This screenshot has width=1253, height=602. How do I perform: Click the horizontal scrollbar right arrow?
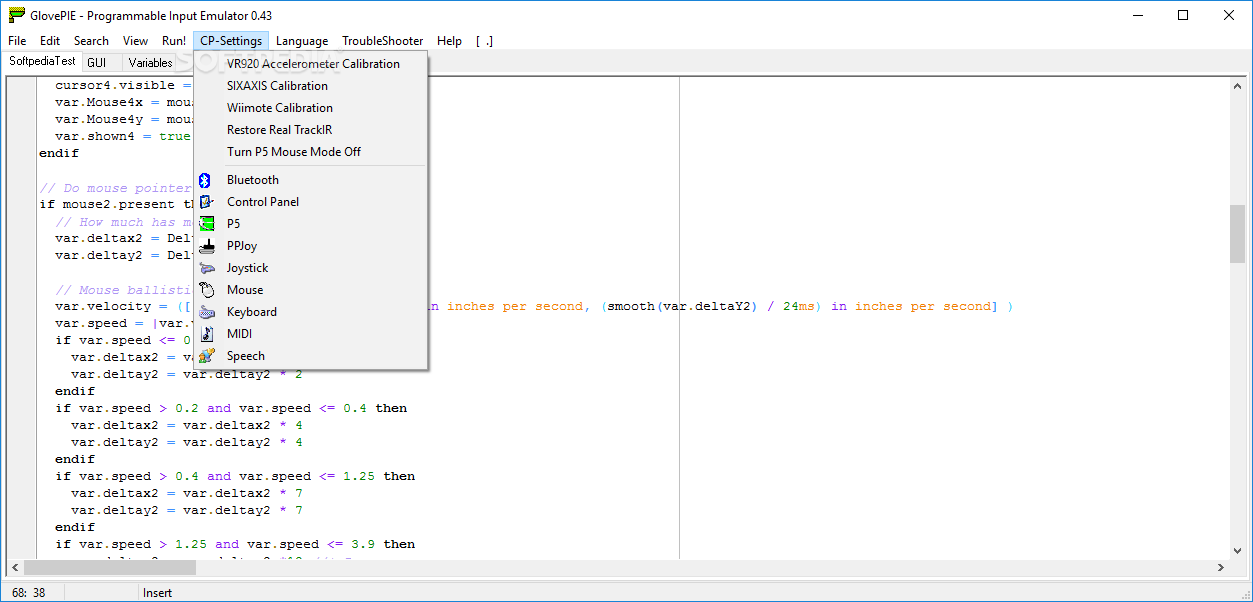pyautogui.click(x=1221, y=567)
